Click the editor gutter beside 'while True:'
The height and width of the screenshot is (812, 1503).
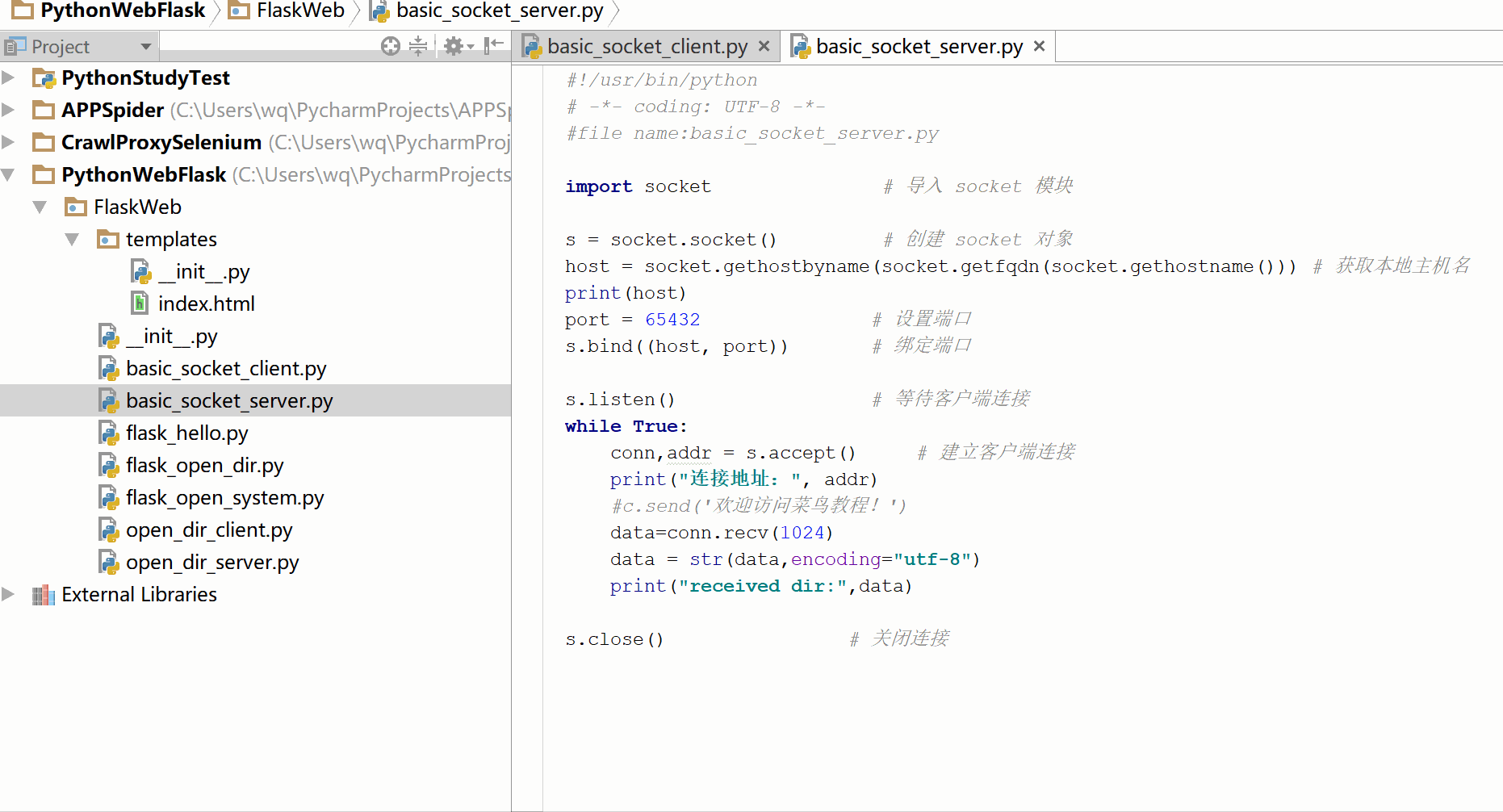(x=527, y=426)
